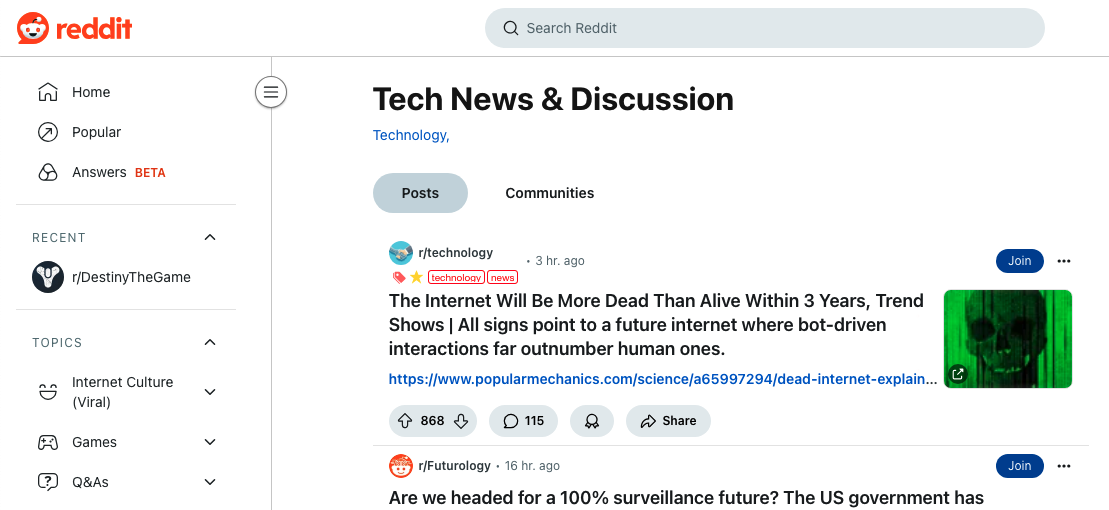Click the Reddit logo icon
Image resolution: width=1109 pixels, height=510 pixels.
[33, 28]
